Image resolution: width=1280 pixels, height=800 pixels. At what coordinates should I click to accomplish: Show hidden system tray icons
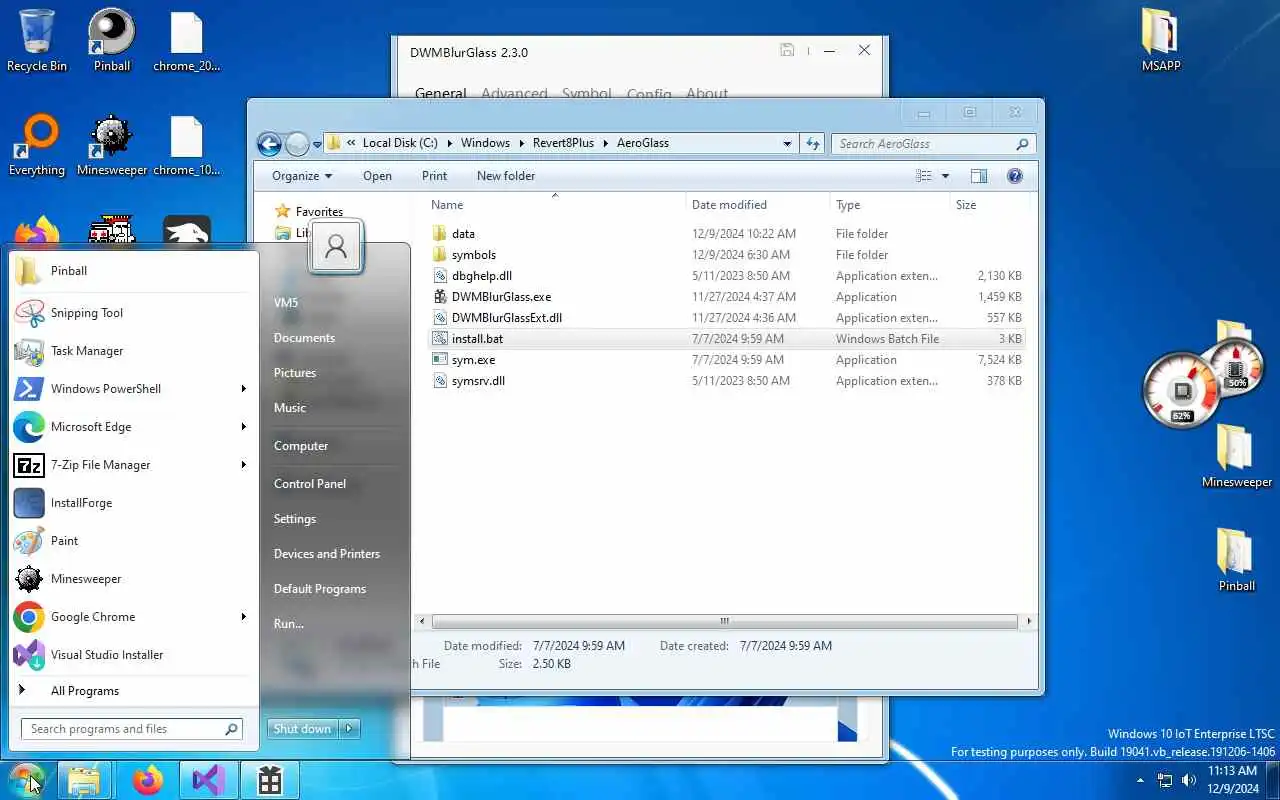point(1140,780)
